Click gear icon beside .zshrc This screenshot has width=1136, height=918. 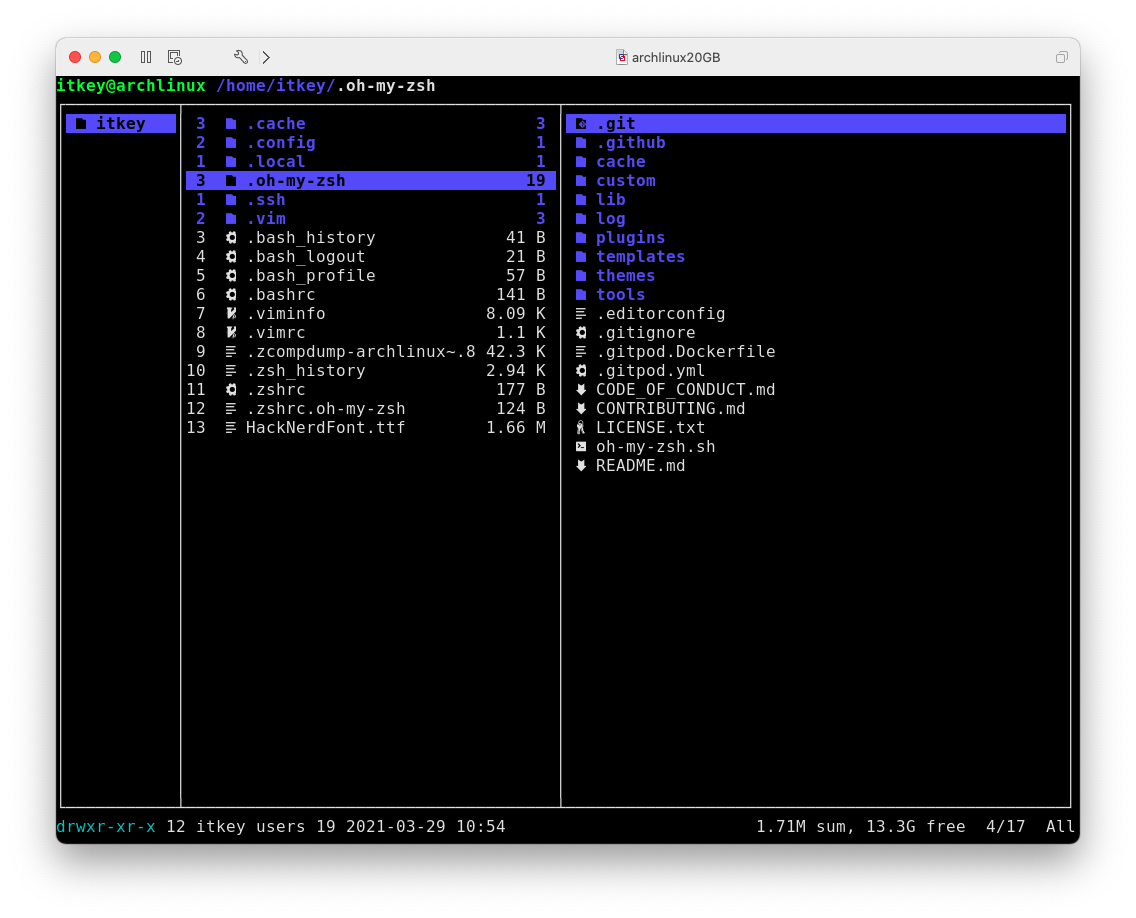pyautogui.click(x=231, y=390)
